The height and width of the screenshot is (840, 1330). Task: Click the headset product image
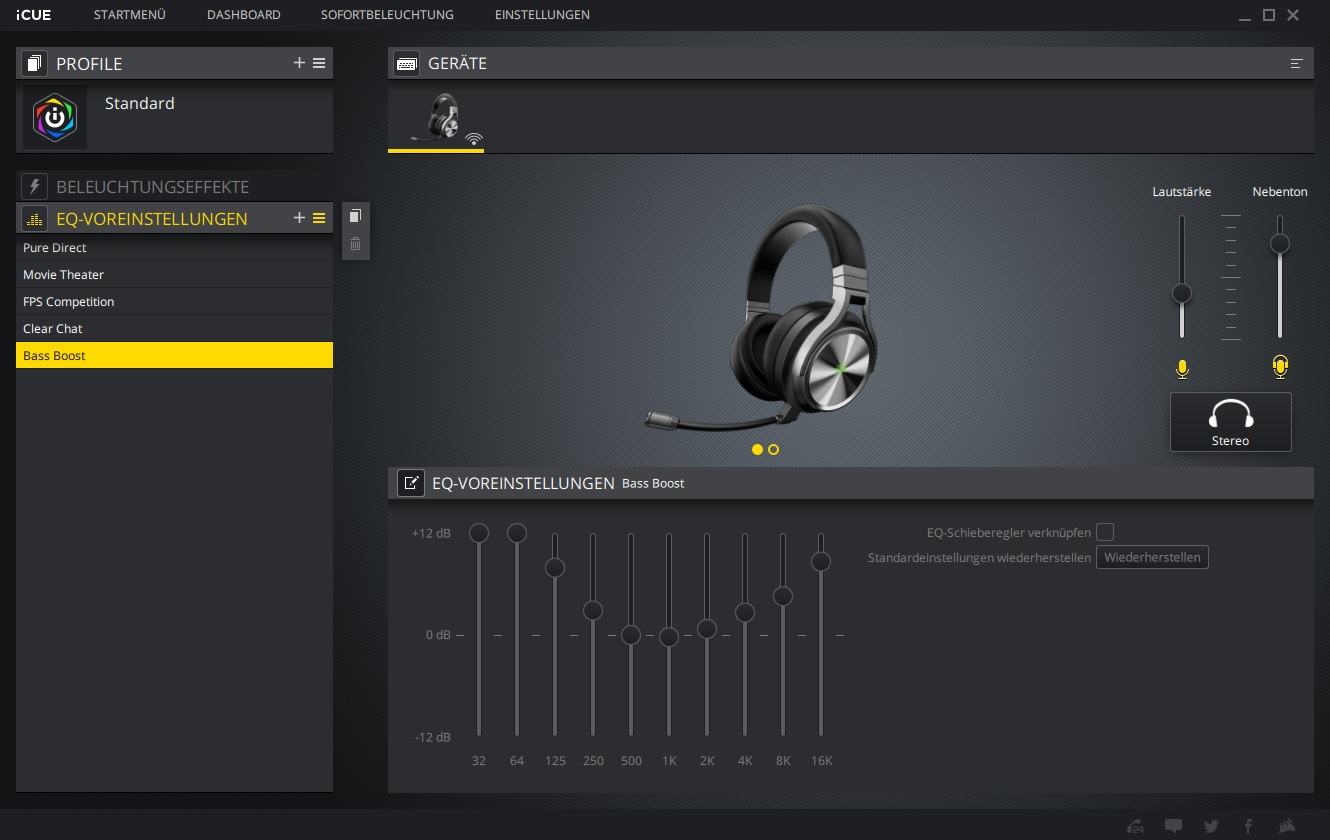pos(762,318)
